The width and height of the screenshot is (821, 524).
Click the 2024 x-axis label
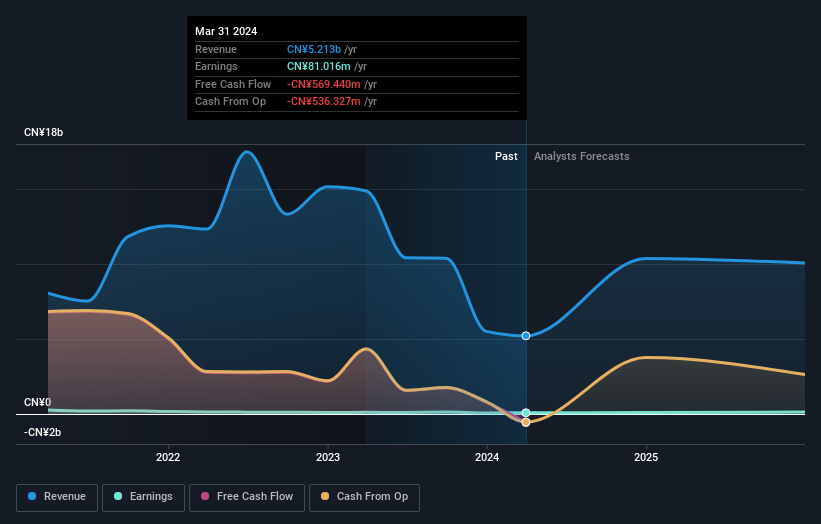tap(487, 458)
